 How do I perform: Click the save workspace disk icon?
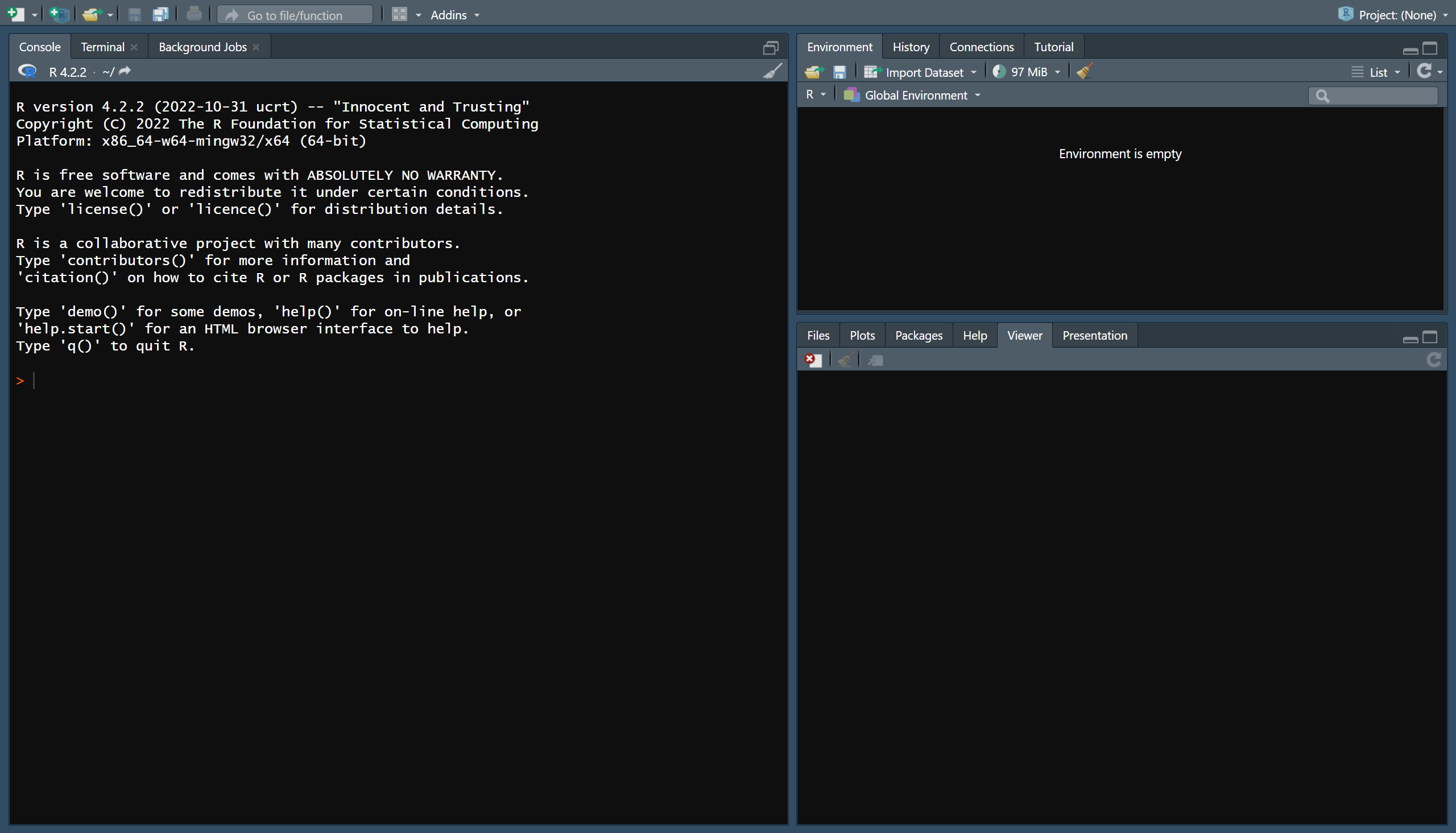(x=839, y=72)
